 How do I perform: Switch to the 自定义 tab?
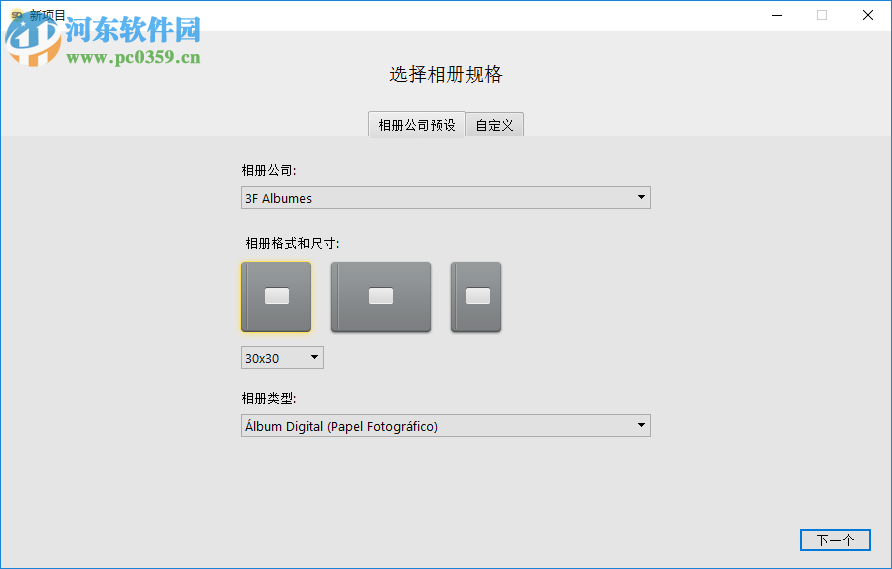click(494, 125)
